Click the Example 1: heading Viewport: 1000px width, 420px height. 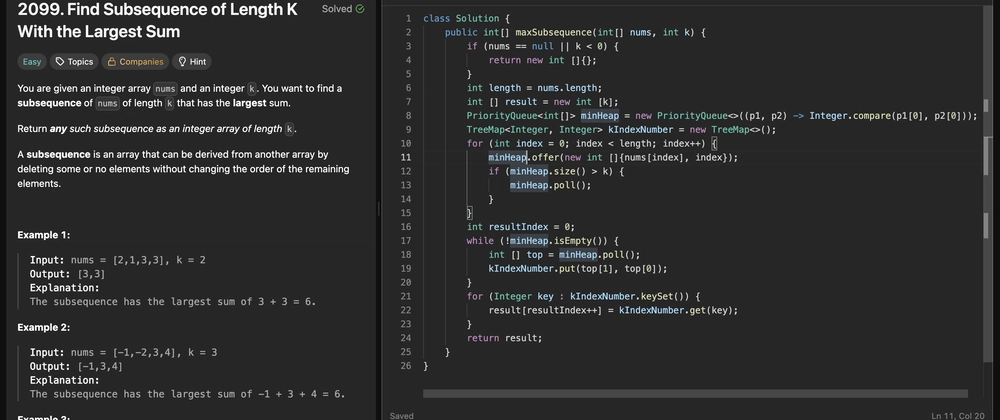tap(43, 235)
